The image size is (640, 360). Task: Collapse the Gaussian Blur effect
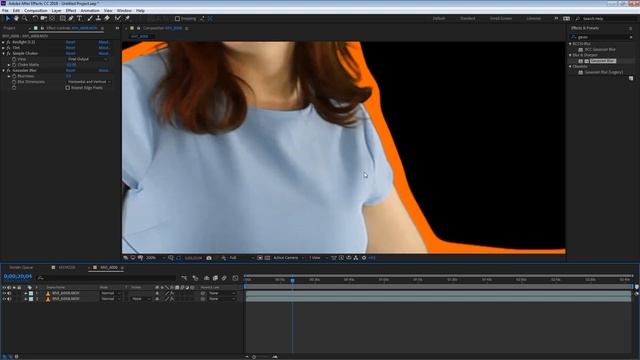click(3, 71)
